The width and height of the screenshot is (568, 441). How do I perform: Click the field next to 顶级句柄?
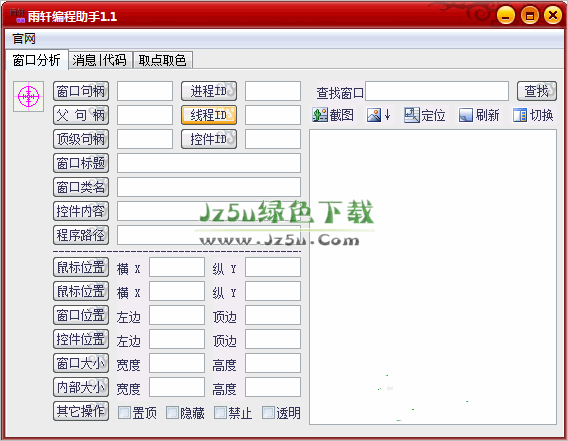[x=145, y=139]
